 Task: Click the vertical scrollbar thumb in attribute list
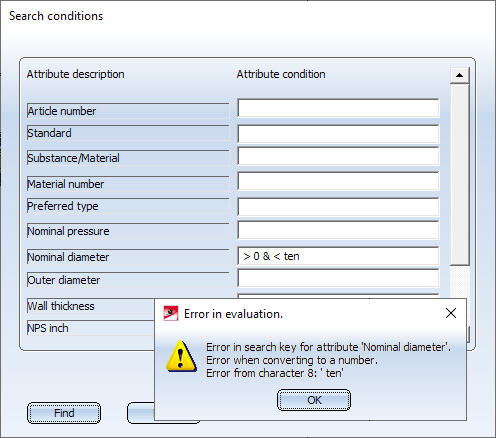459,175
